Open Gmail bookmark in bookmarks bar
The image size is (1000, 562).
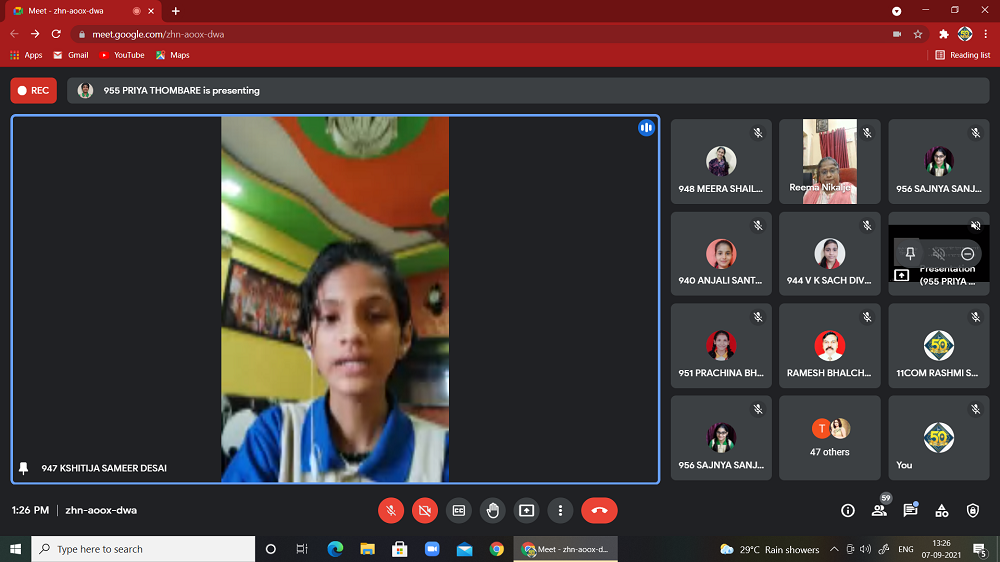pos(71,55)
